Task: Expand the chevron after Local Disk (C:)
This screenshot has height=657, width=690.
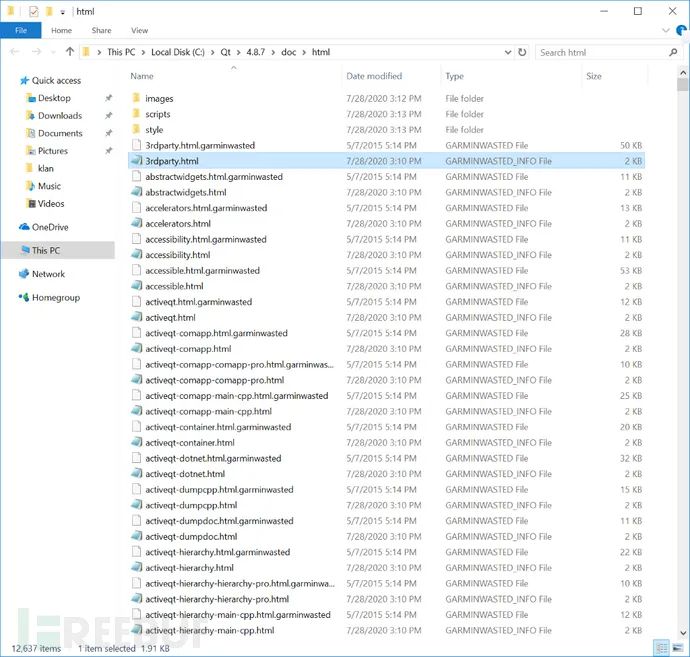Action: (213, 52)
